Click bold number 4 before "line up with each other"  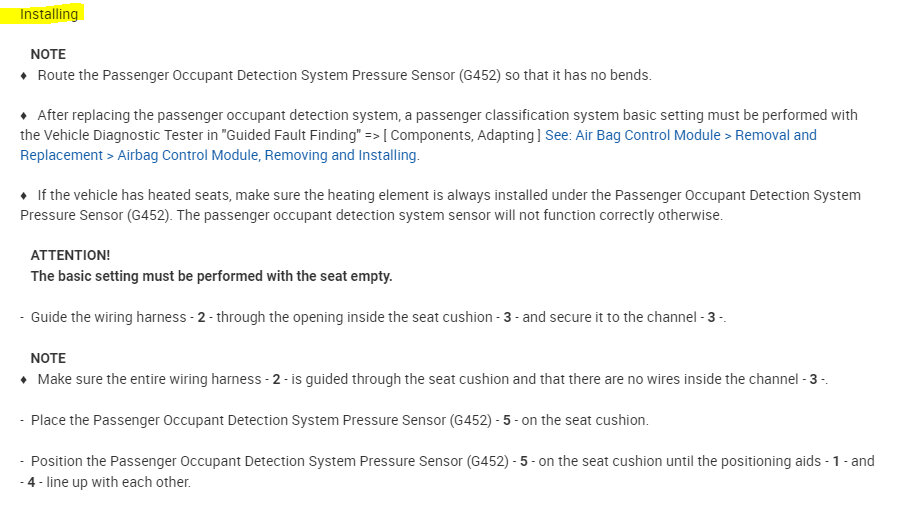pyautogui.click(x=31, y=482)
